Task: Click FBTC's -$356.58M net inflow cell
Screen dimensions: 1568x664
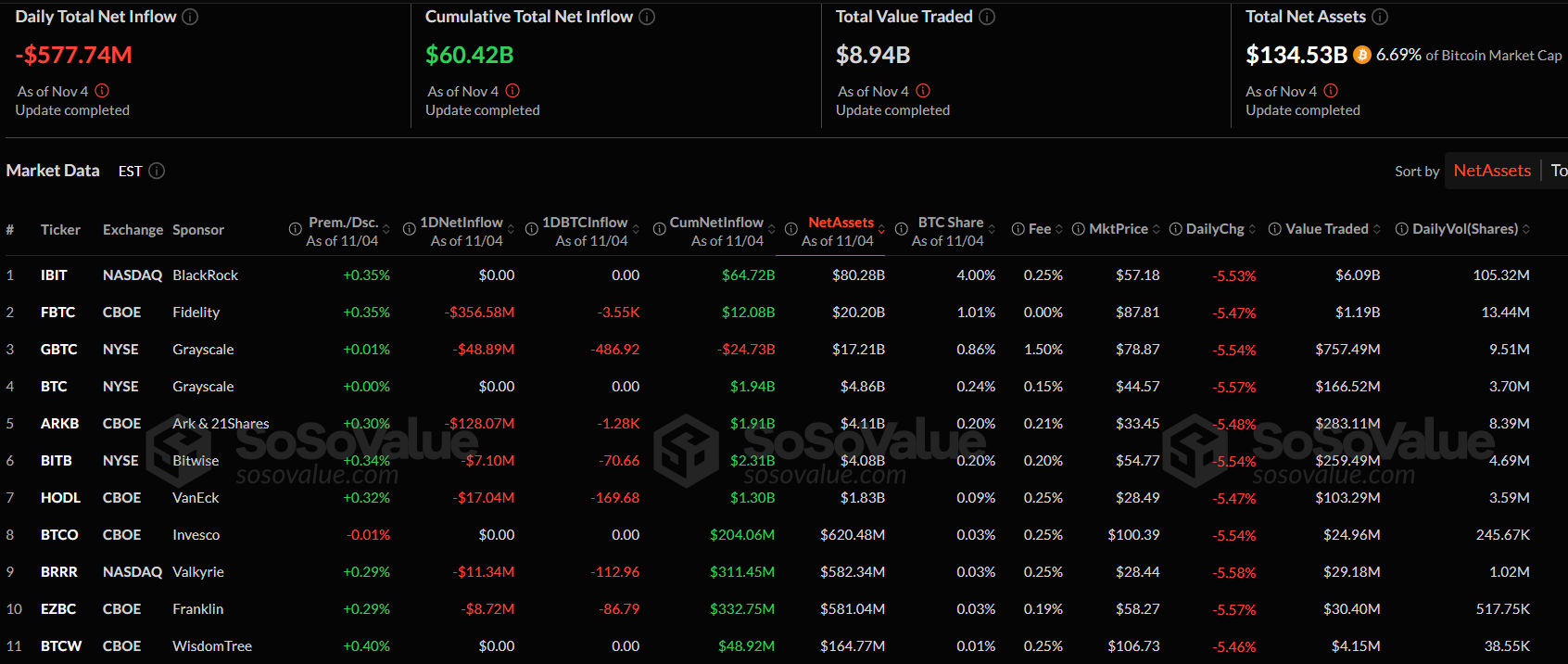Action: point(479,313)
